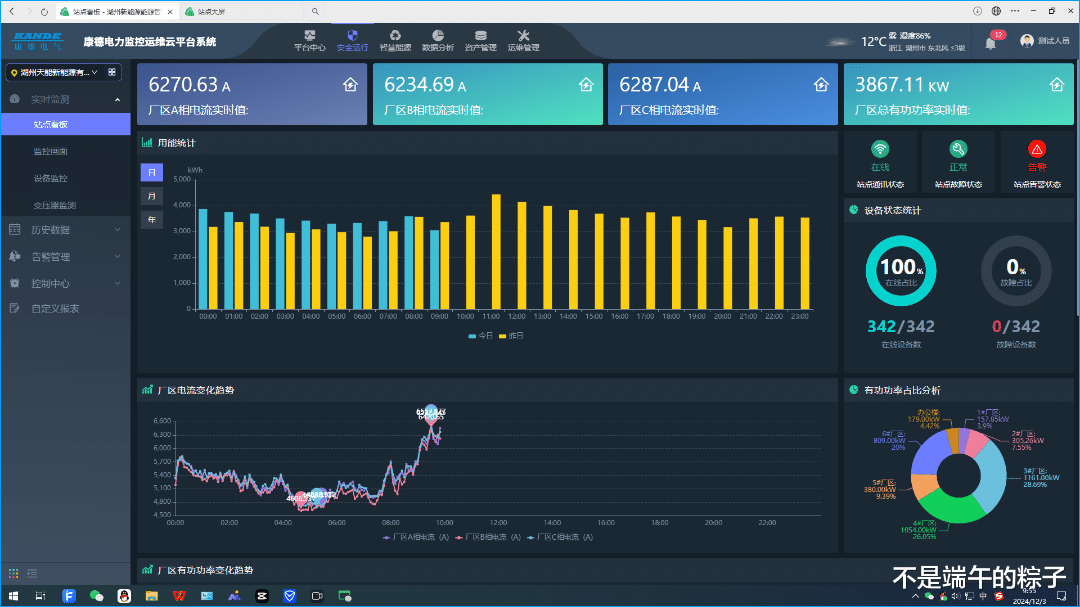Switch 用能统计 chart to 日 view
Image resolution: width=1080 pixels, height=607 pixels.
pos(152,172)
